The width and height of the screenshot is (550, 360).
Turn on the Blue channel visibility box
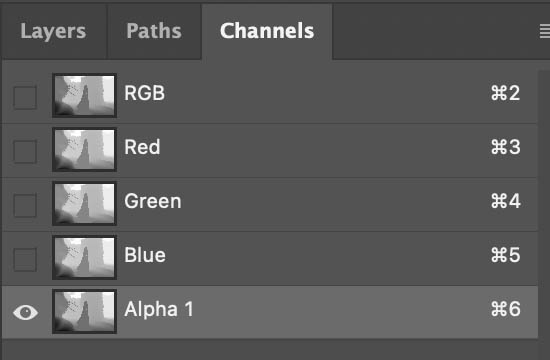coord(25,260)
